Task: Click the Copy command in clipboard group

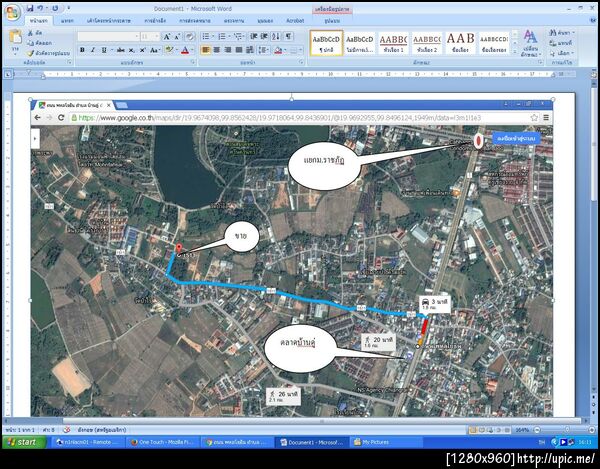Action: [x=40, y=43]
